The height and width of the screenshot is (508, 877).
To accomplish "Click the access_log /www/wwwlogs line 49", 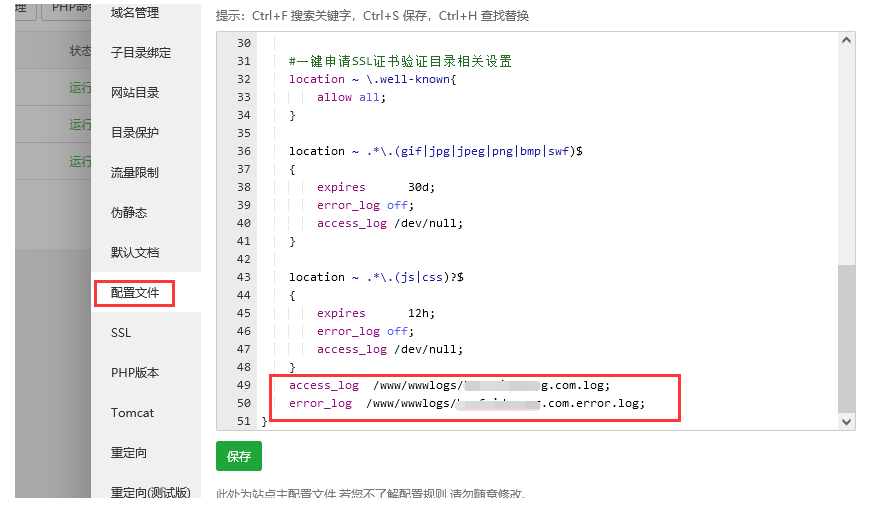I will [x=450, y=385].
